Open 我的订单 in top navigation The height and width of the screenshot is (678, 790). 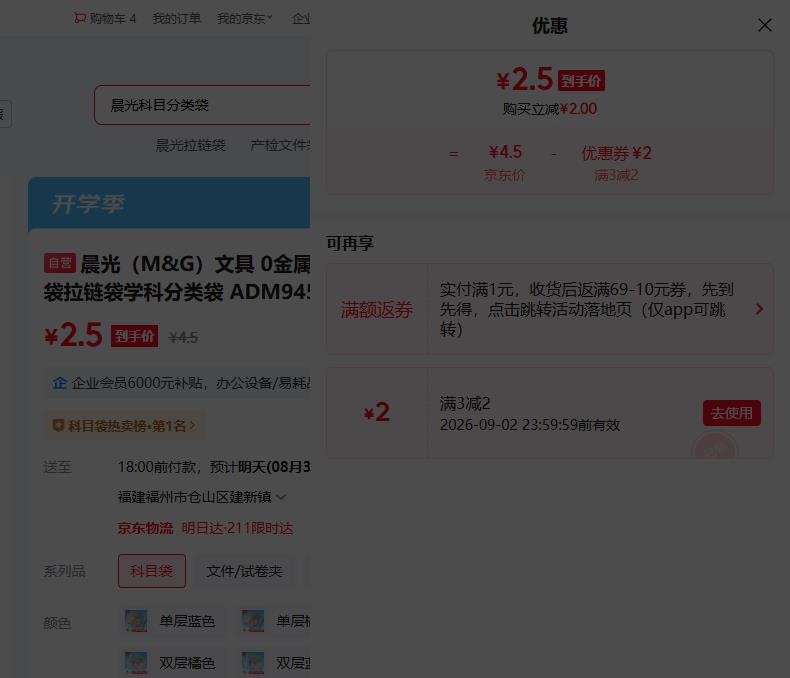[x=176, y=19]
